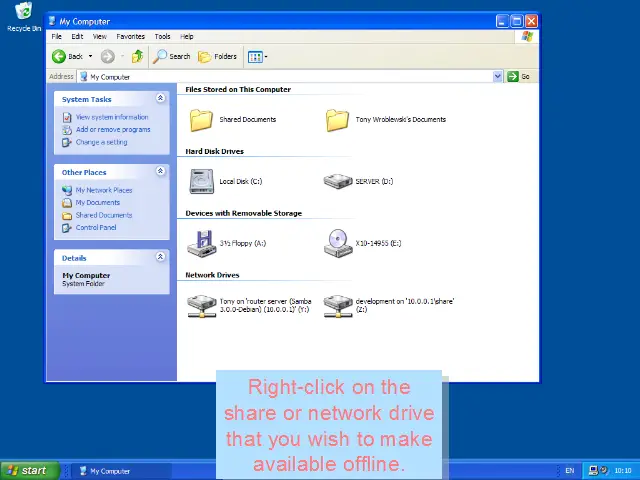Collapse the Details panel

[160, 258]
